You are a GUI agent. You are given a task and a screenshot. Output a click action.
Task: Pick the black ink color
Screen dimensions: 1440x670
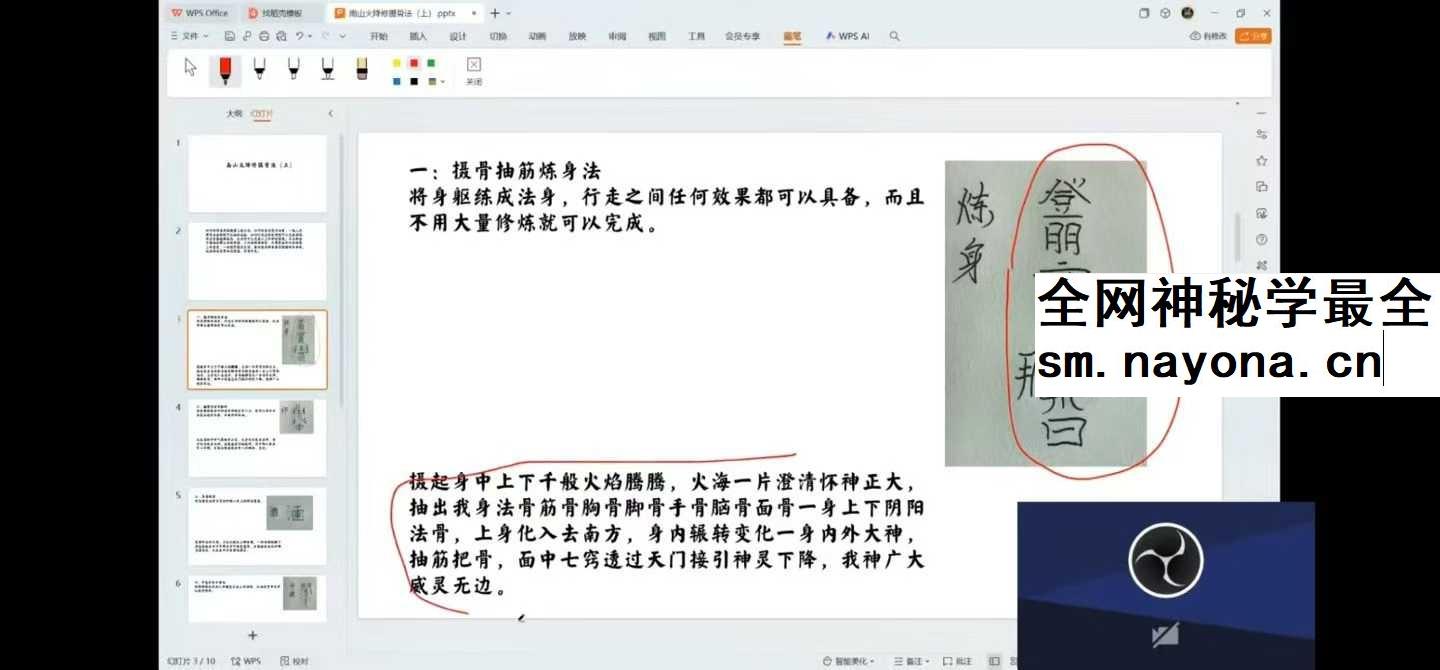(x=414, y=81)
